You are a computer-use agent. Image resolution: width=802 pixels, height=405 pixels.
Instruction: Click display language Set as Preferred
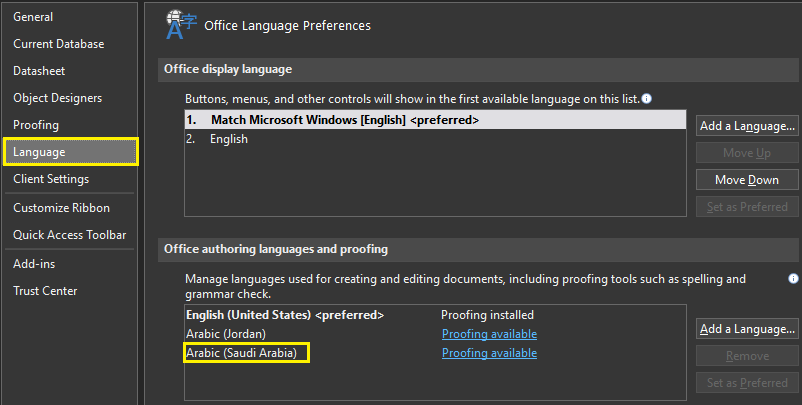747,207
